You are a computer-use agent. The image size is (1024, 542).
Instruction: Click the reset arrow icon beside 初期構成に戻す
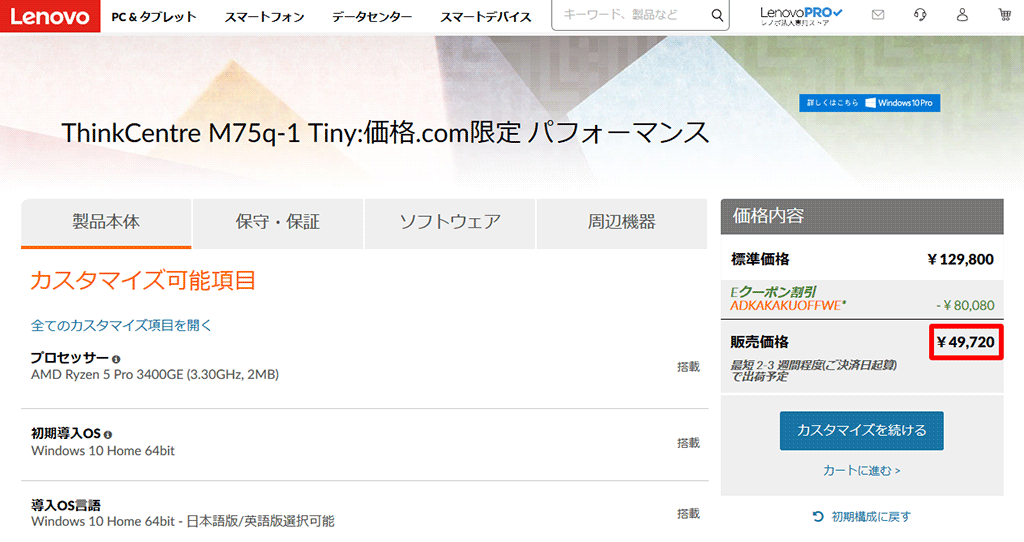point(818,517)
